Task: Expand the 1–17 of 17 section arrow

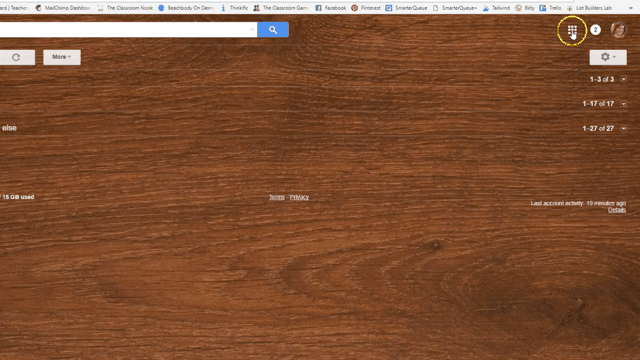Action: tap(624, 104)
